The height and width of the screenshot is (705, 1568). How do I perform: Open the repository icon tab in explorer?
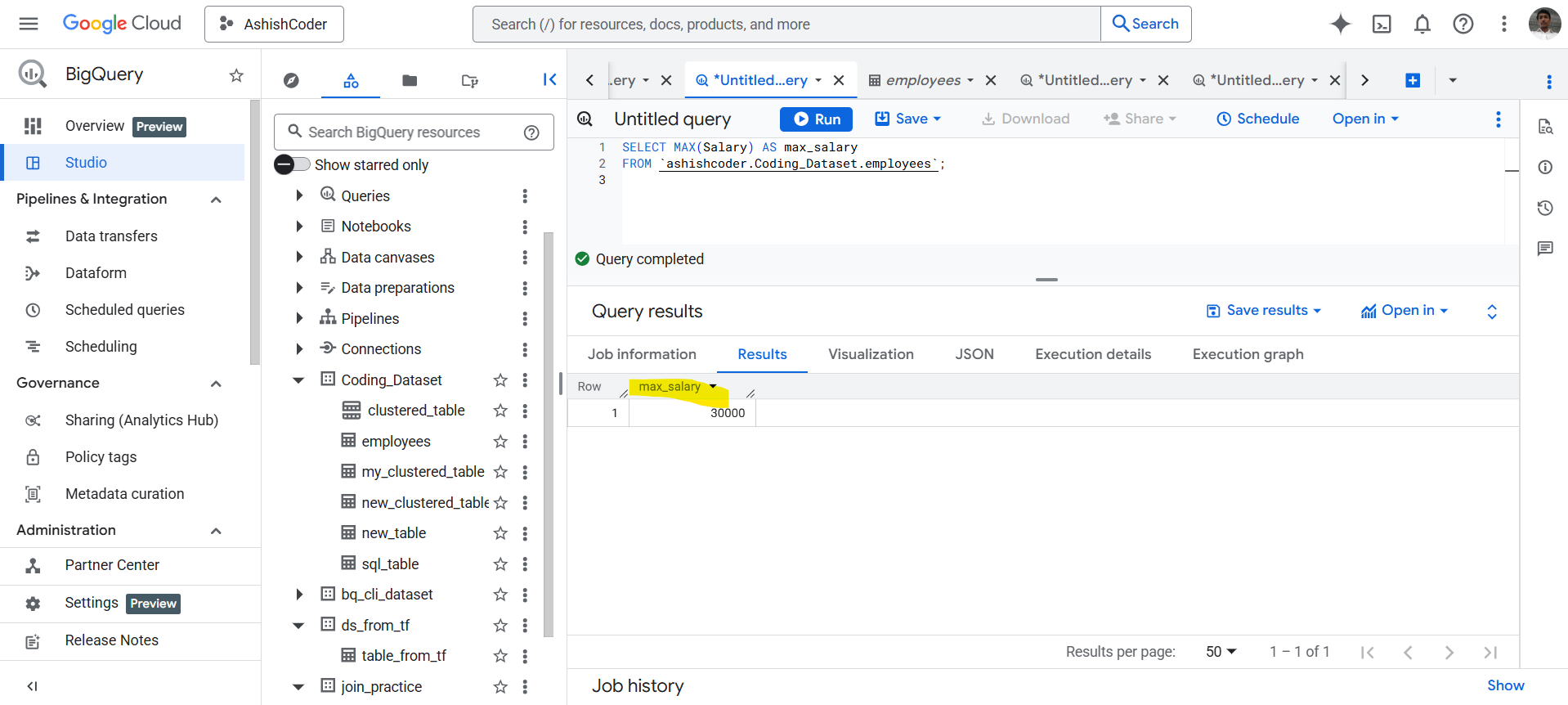point(469,80)
